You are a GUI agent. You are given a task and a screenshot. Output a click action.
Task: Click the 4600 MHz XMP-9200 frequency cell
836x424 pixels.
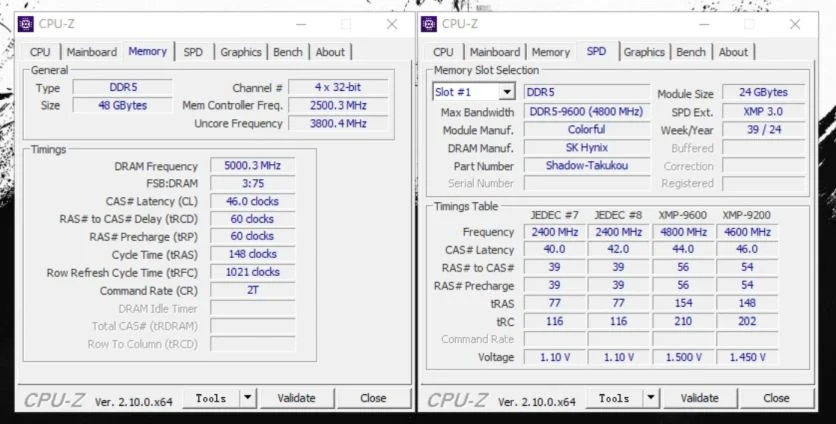click(747, 233)
